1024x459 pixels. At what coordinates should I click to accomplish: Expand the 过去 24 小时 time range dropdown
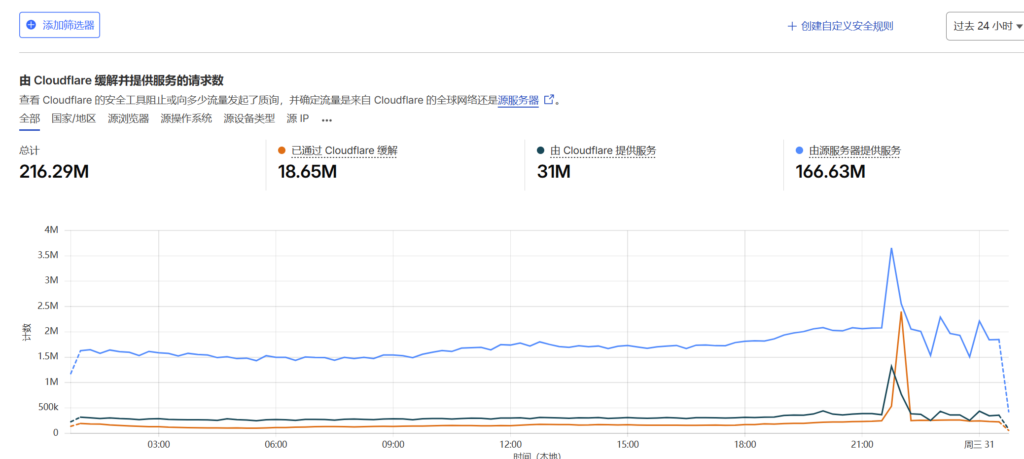[985, 26]
